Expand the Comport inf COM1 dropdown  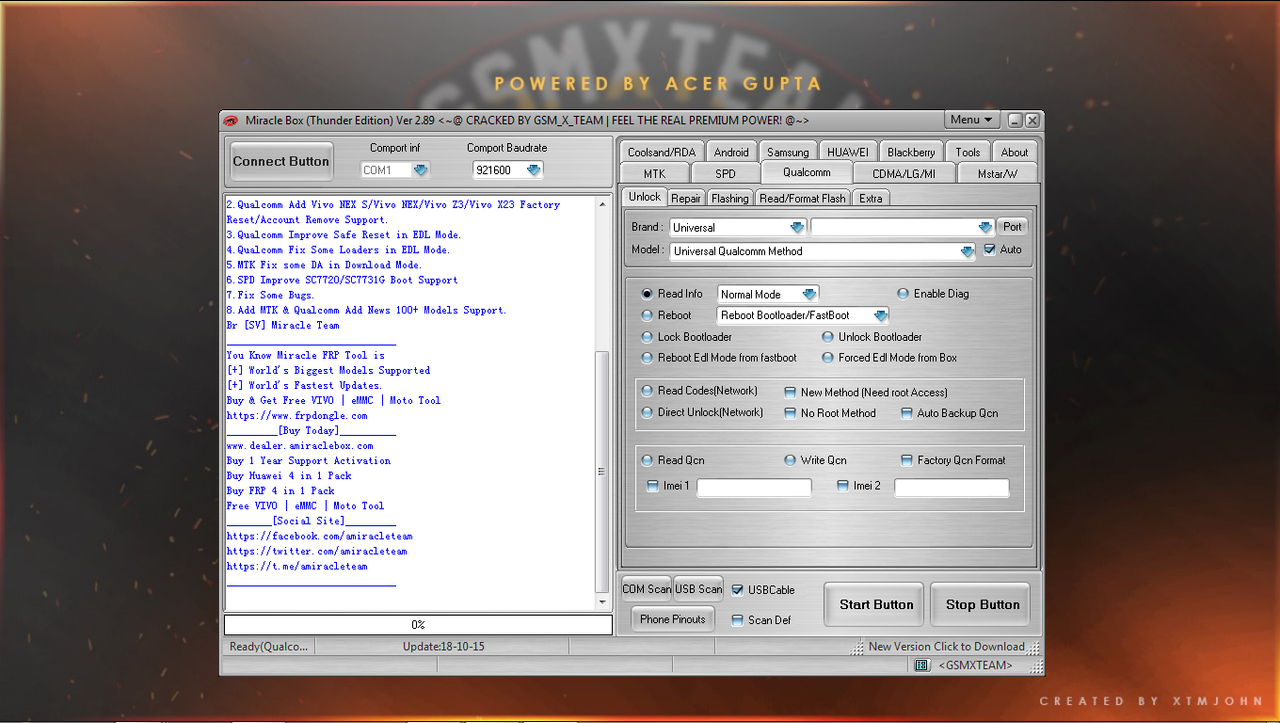pos(421,170)
